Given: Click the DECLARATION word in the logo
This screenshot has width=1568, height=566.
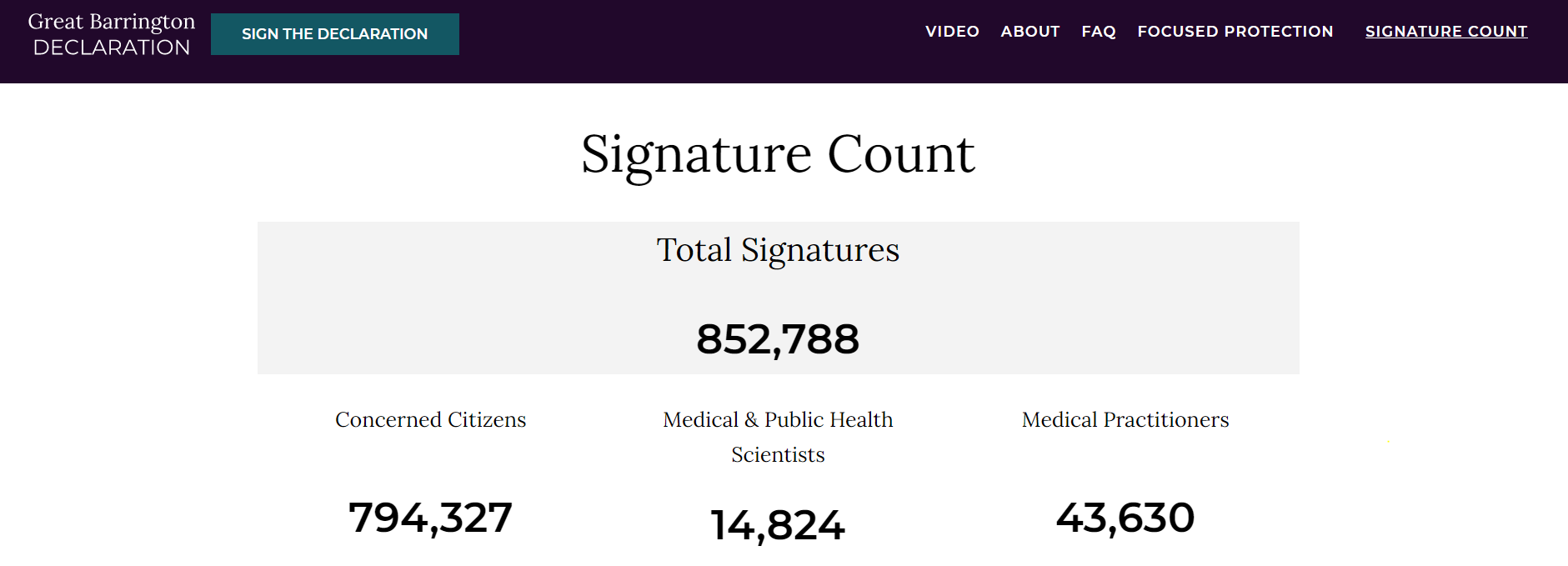Looking at the screenshot, I should coord(112,48).
